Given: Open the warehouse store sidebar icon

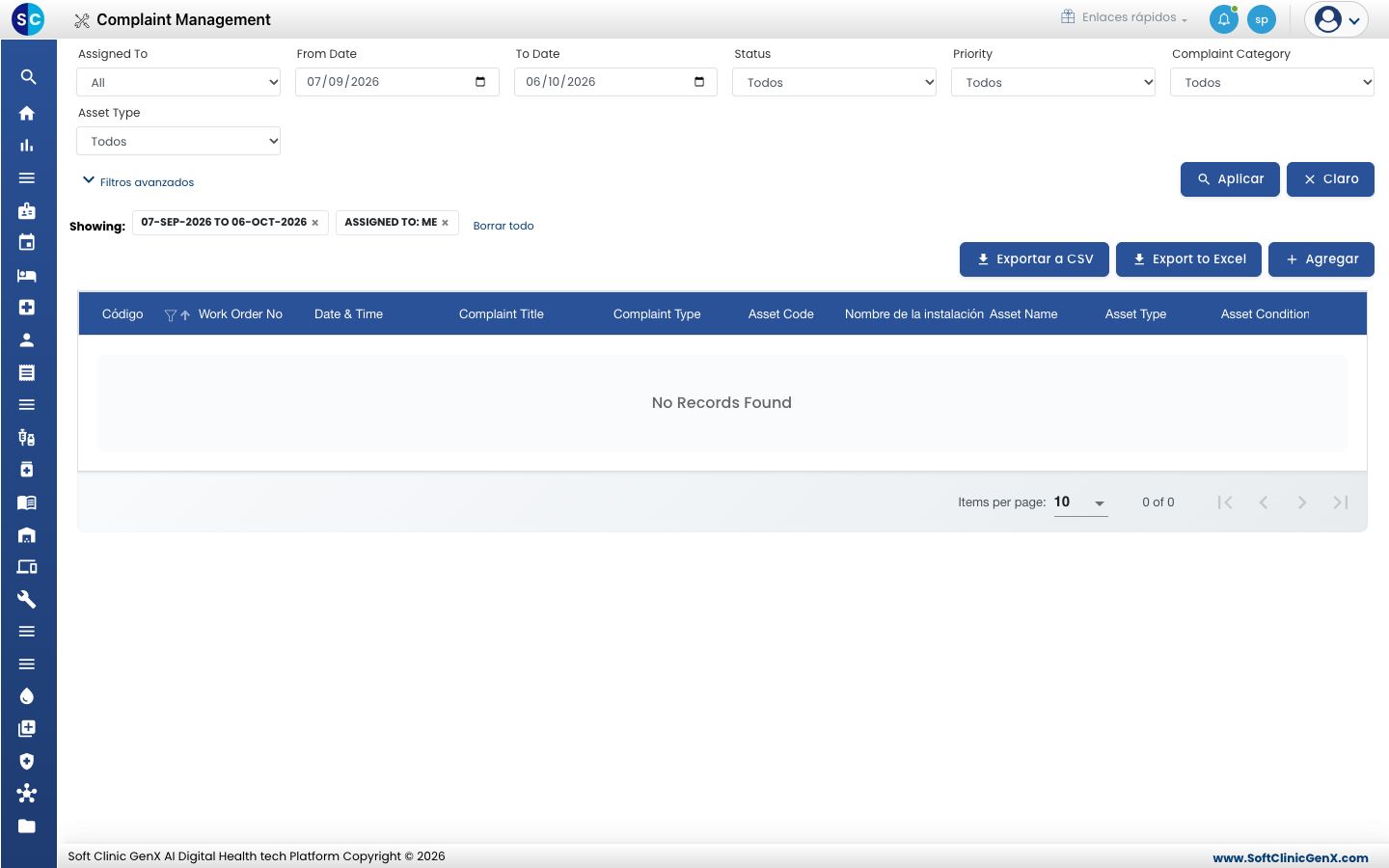Looking at the screenshot, I should pos(27,534).
